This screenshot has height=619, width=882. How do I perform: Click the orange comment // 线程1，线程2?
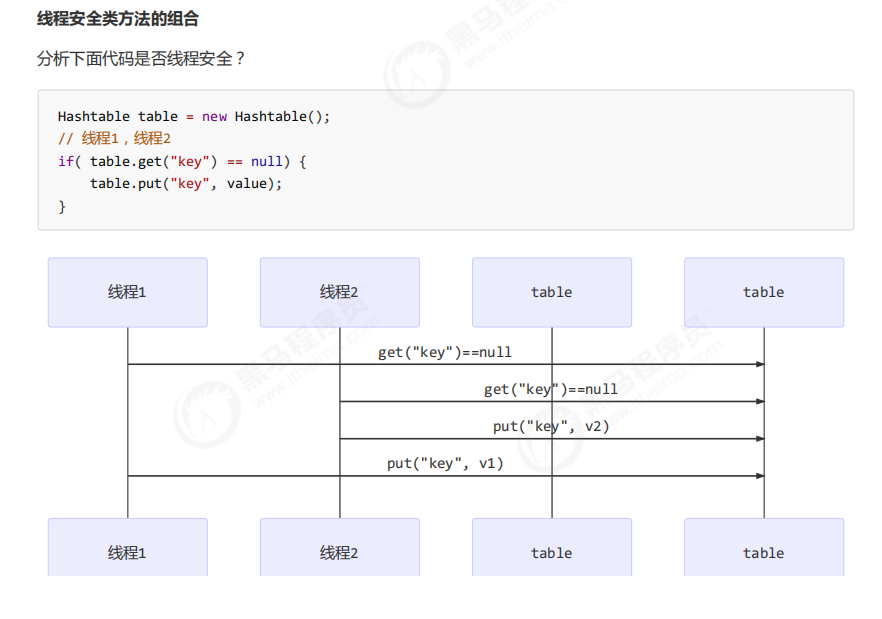coord(114,138)
